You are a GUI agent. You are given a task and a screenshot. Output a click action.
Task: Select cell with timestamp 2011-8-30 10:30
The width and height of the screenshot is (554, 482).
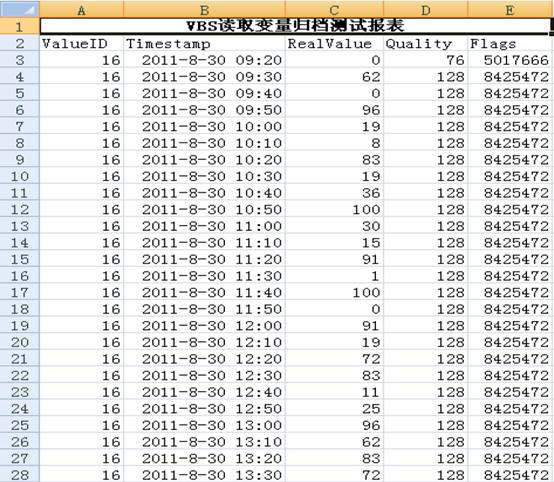[205, 176]
